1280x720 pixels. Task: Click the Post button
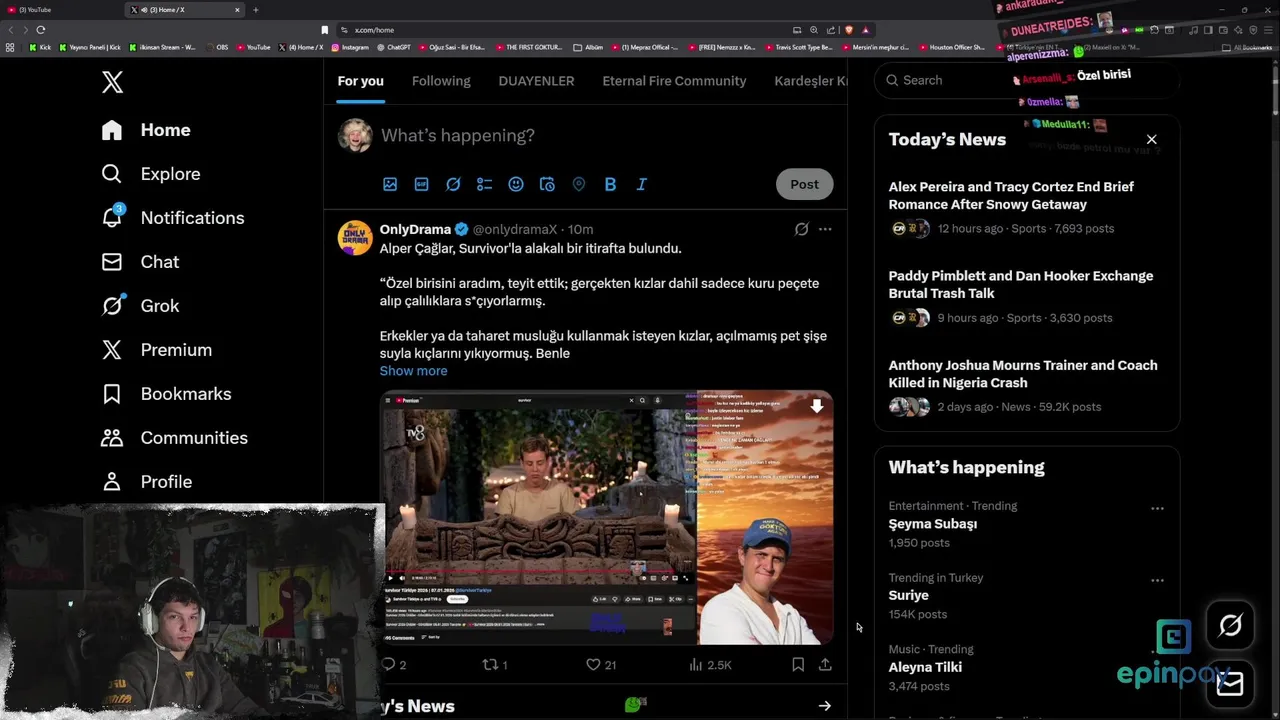[804, 184]
